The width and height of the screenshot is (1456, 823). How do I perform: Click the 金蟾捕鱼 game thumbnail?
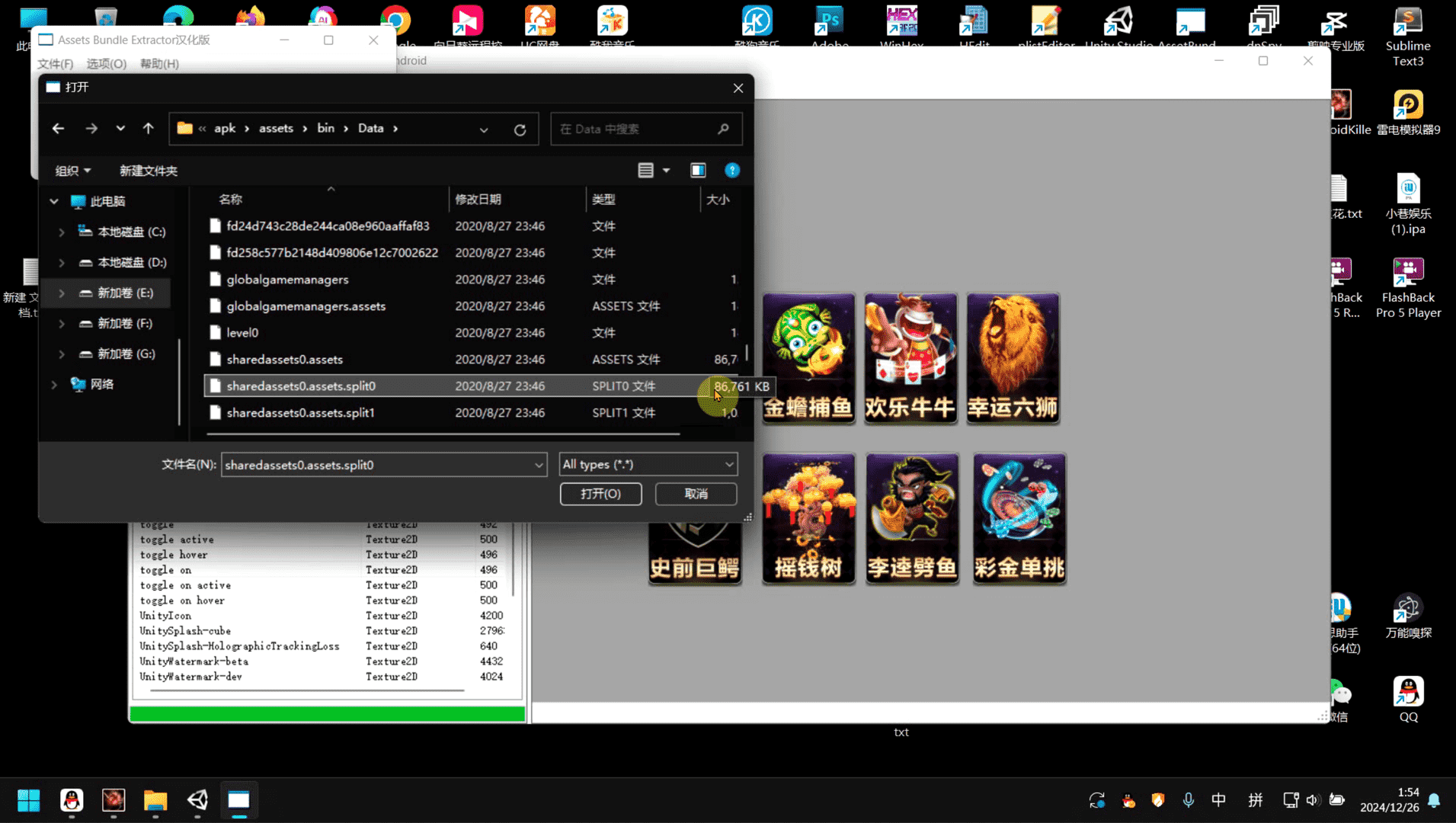click(x=808, y=358)
